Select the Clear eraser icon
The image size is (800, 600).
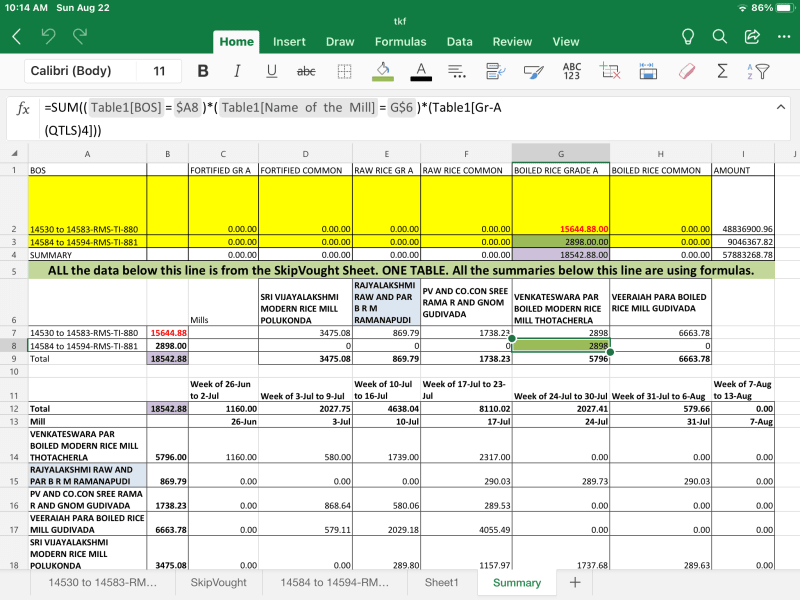pyautogui.click(x=687, y=71)
